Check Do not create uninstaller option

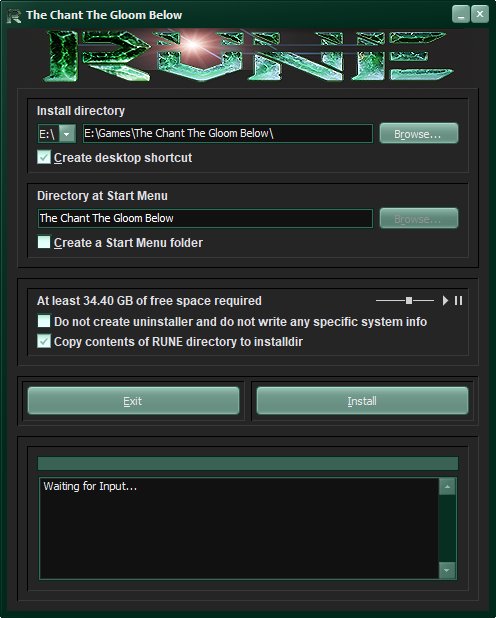[44, 321]
